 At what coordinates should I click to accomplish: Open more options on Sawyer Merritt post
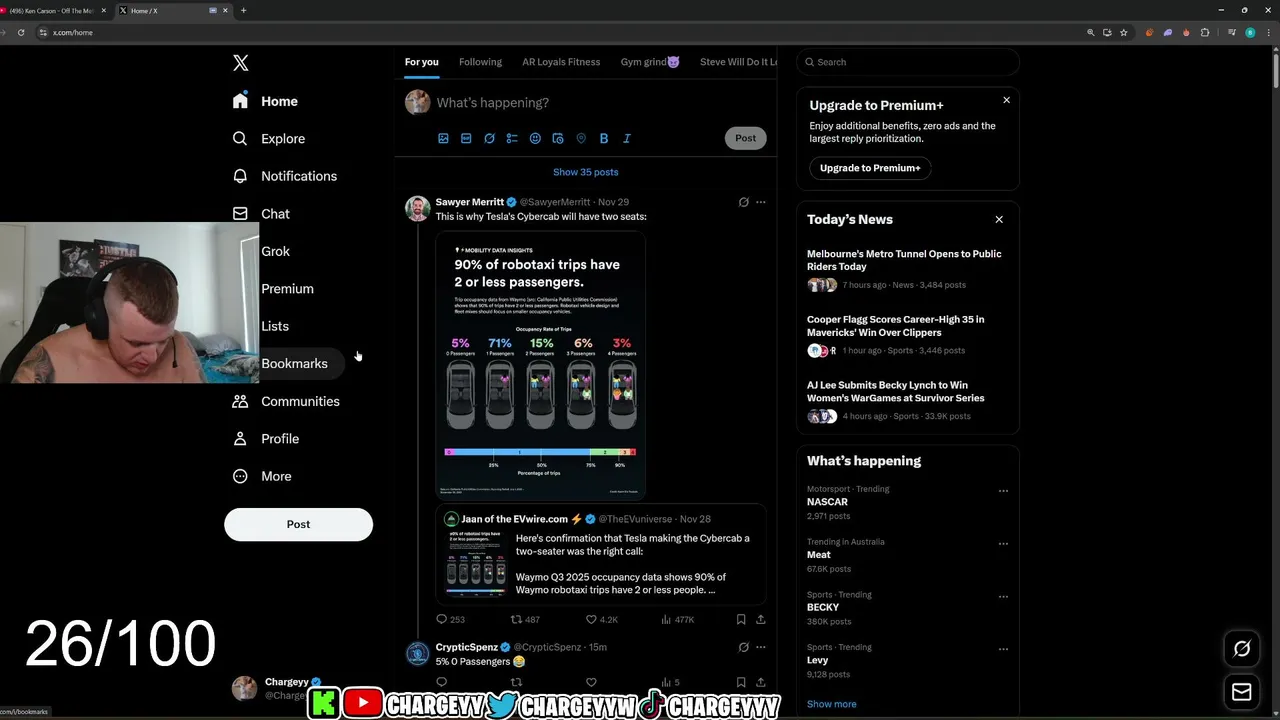761,202
